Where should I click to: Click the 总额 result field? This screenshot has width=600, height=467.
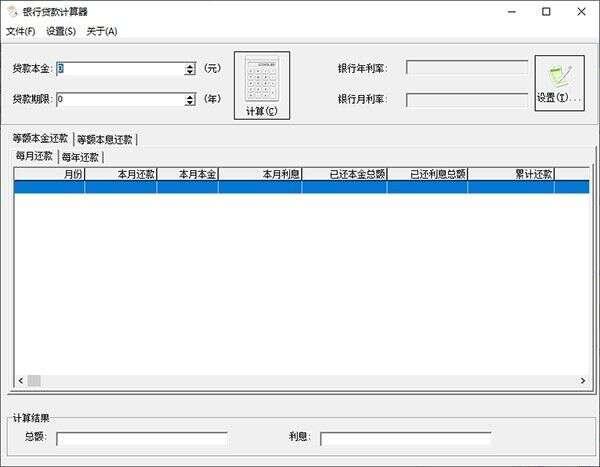142,439
